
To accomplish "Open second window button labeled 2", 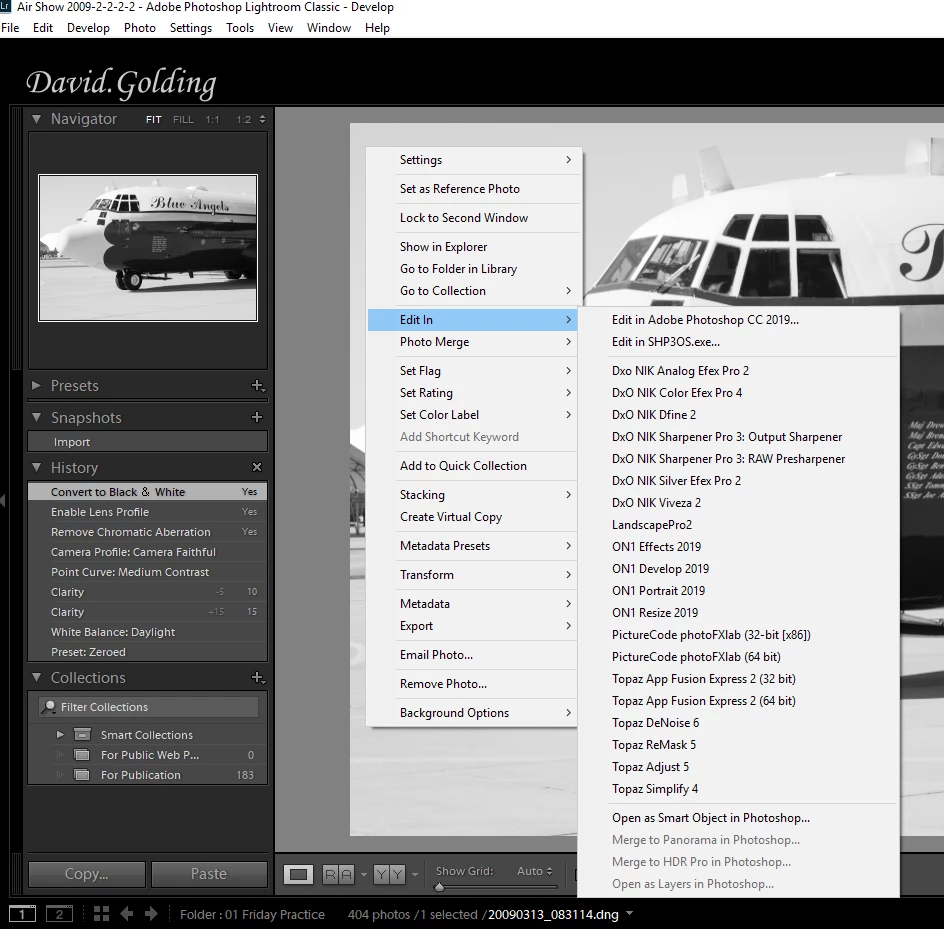I will click(x=60, y=914).
